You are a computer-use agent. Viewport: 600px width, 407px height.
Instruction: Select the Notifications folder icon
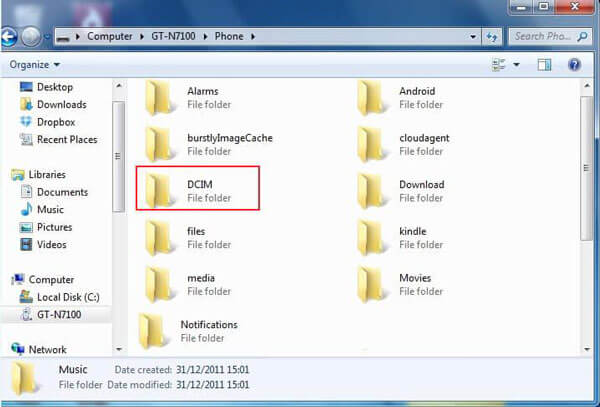(152, 331)
